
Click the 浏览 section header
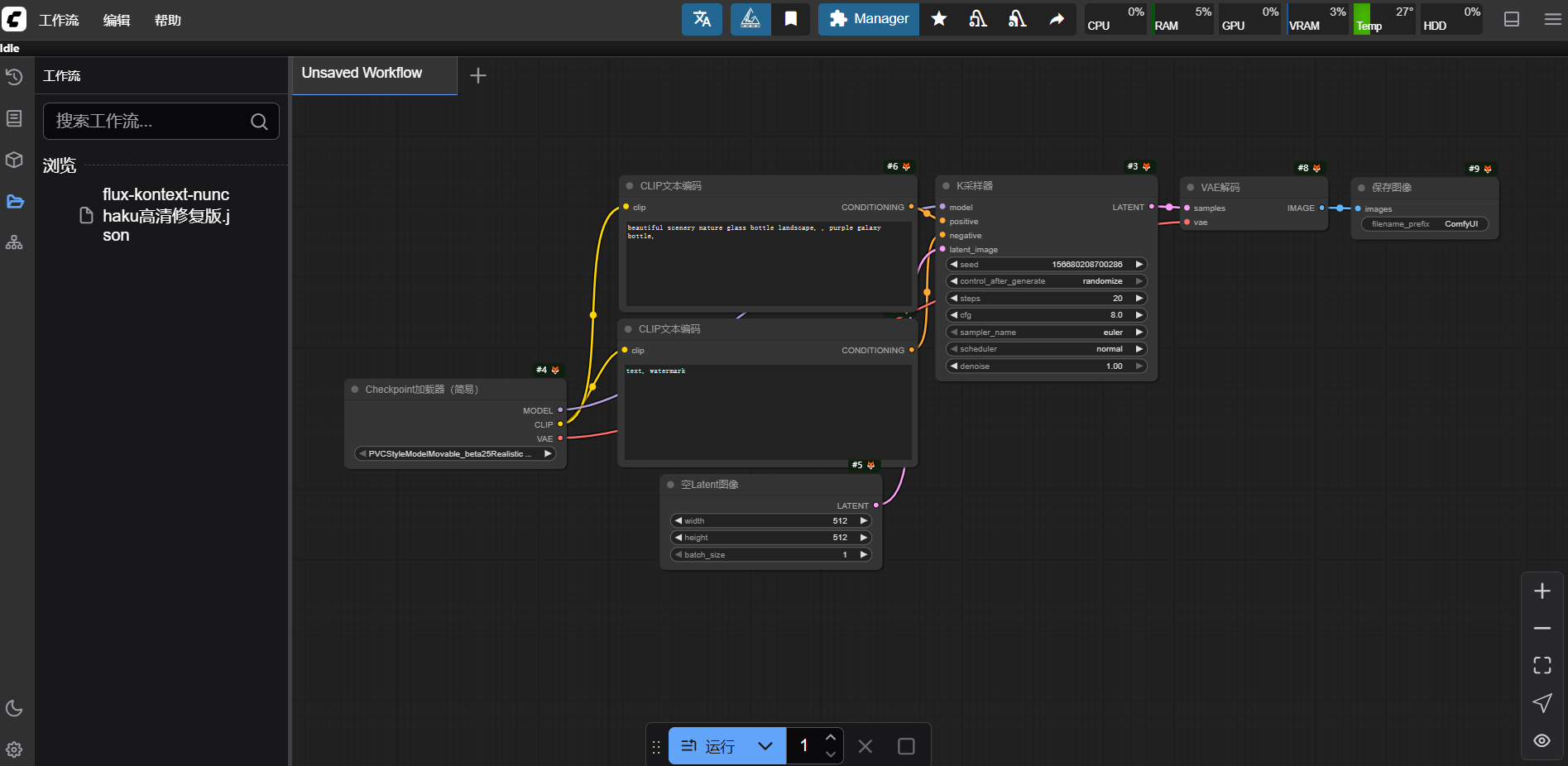pos(60,165)
